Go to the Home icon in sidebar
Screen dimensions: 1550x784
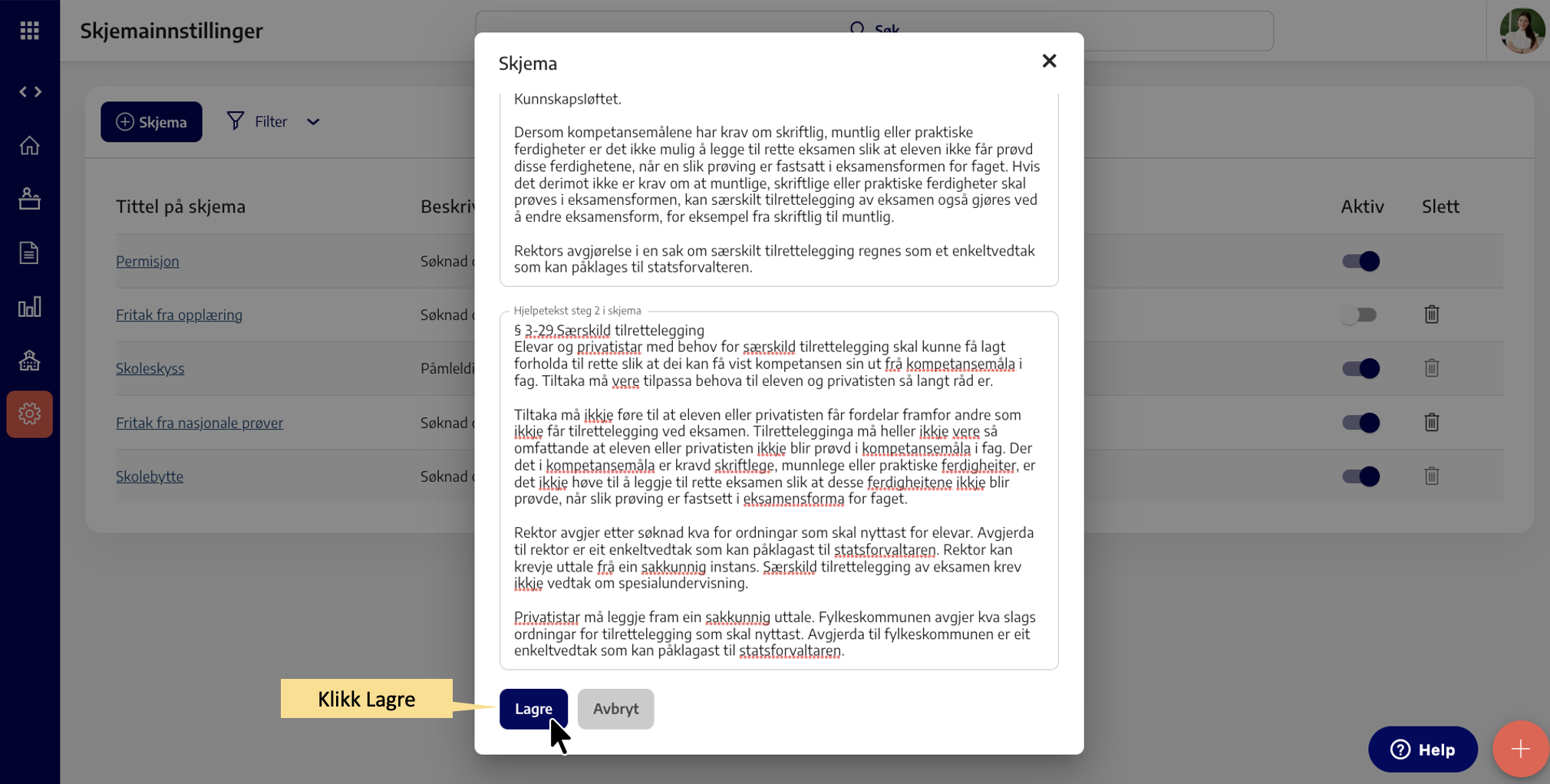(x=29, y=145)
